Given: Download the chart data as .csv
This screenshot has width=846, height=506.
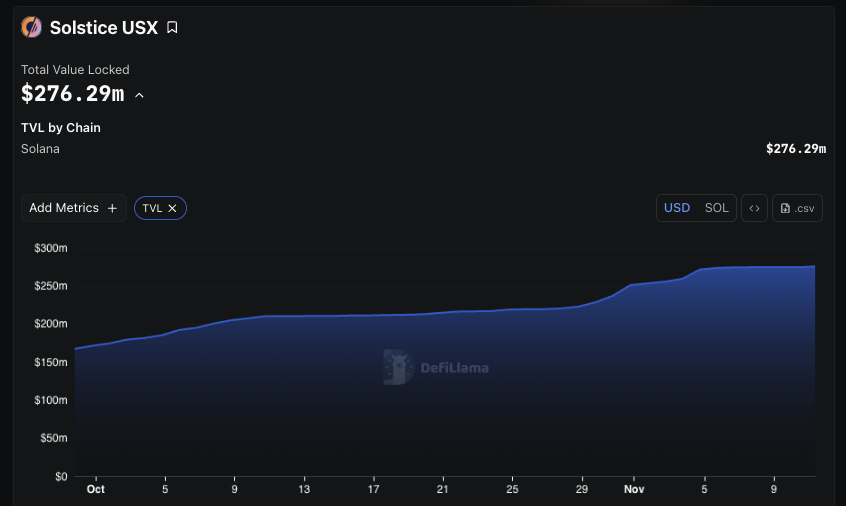Looking at the screenshot, I should (797, 208).
